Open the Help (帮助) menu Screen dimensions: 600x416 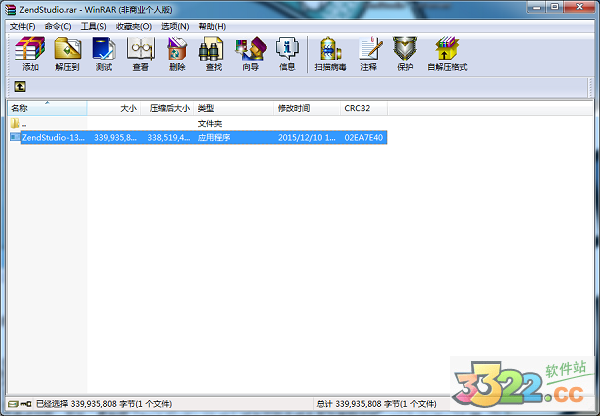(212, 26)
